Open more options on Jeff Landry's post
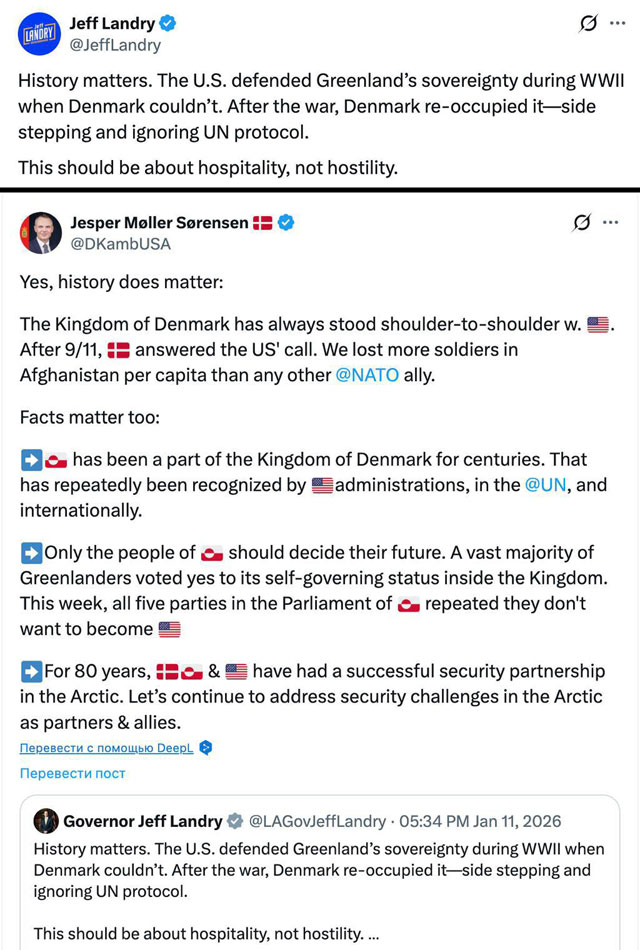Viewport: 640px width, 950px height. point(619,24)
